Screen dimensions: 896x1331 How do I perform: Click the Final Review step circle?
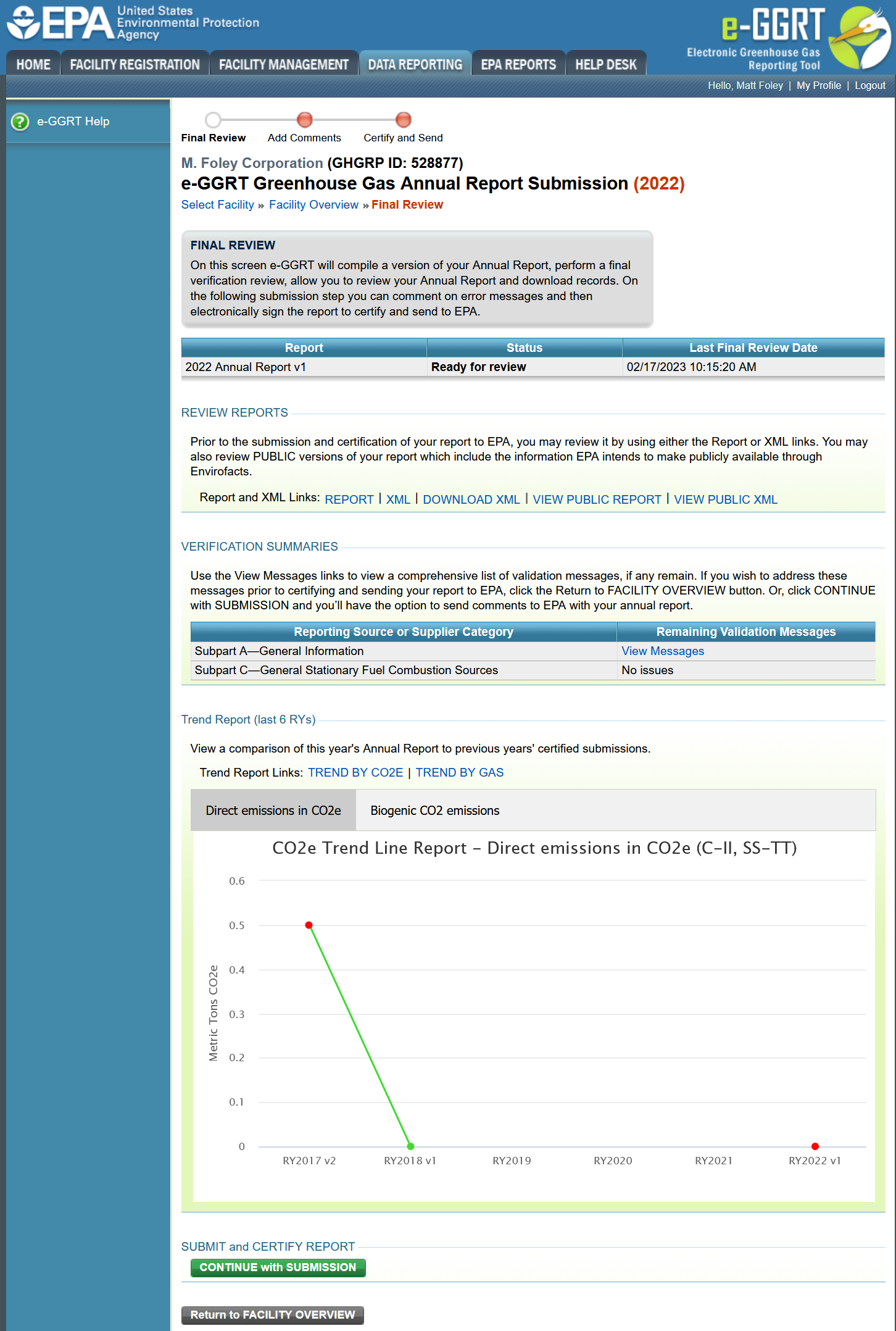pos(213,120)
